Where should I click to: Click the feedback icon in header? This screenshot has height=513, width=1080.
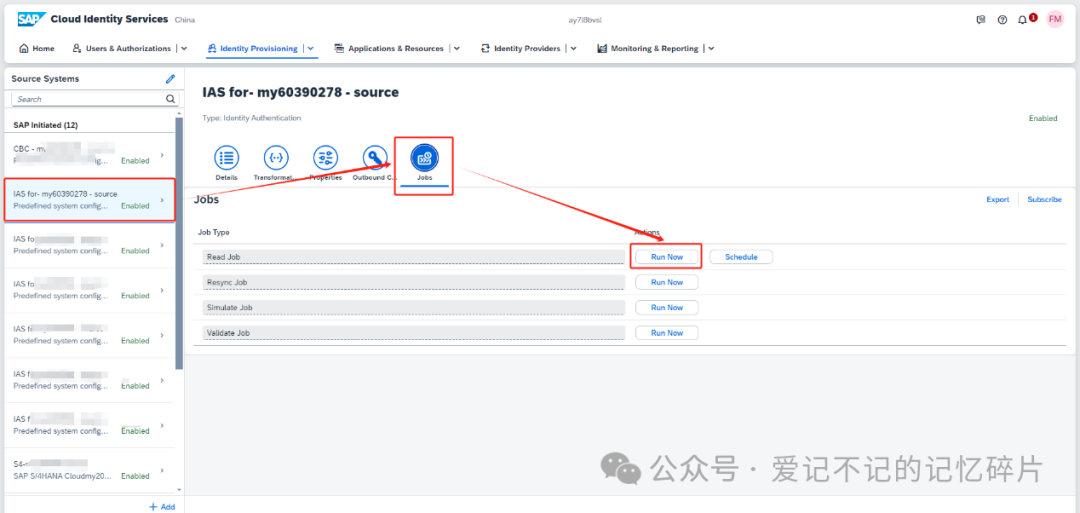pyautogui.click(x=981, y=20)
